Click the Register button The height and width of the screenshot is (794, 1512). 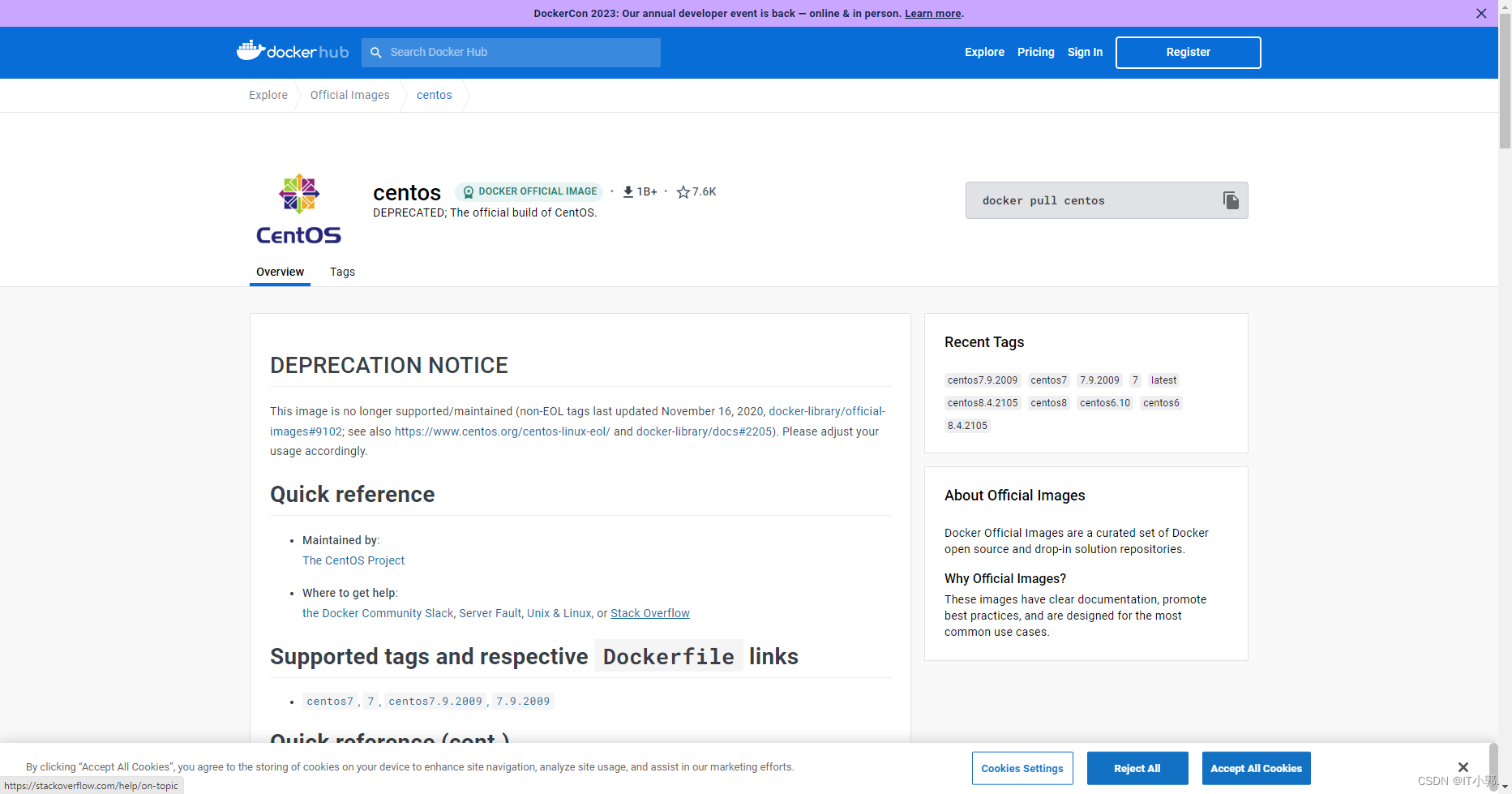pos(1188,52)
